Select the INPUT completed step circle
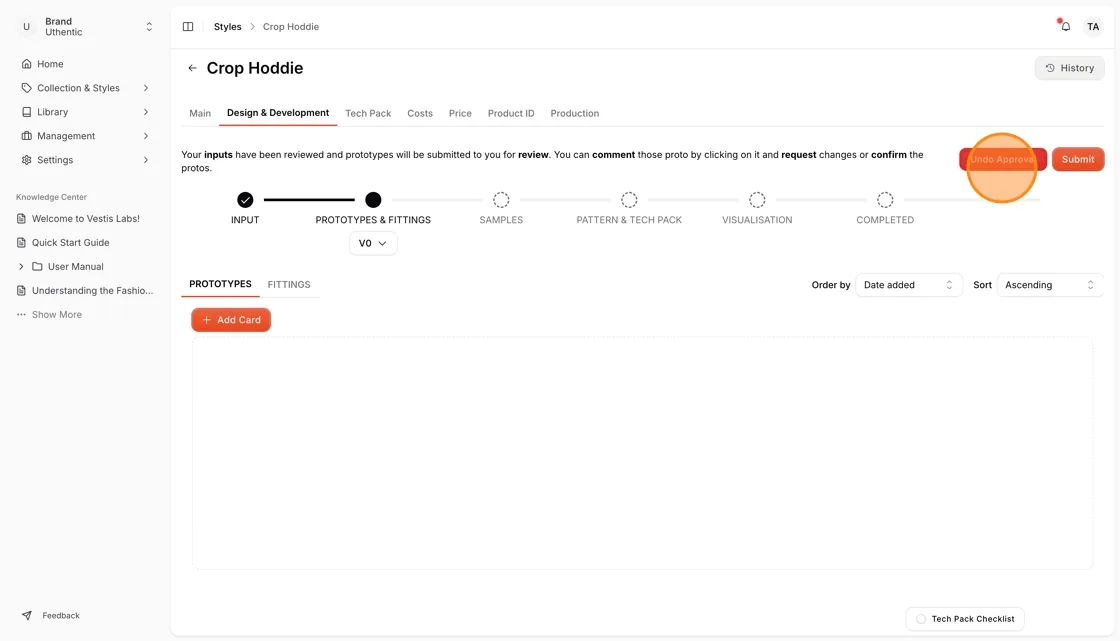 [245, 199]
